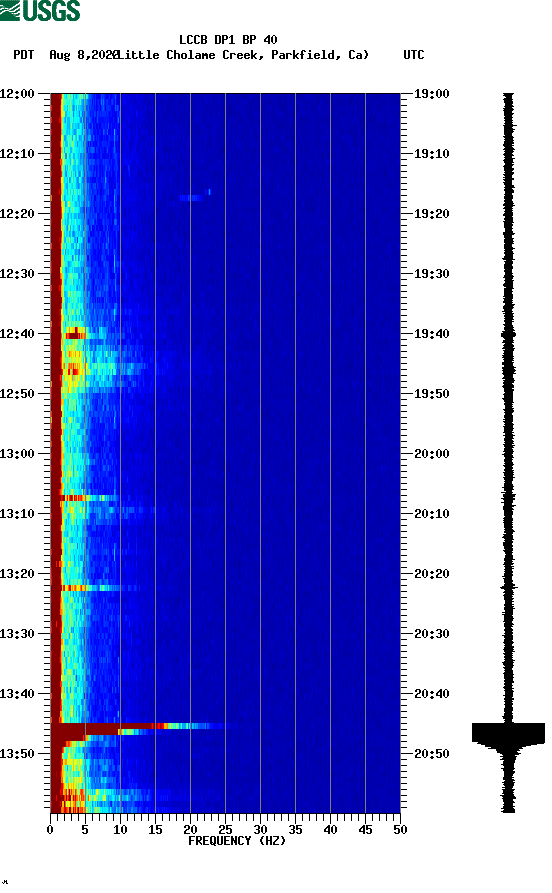Screen dimensions: 552x893
Task: Click the 5 Hz frequency axis label
Action: 85,830
